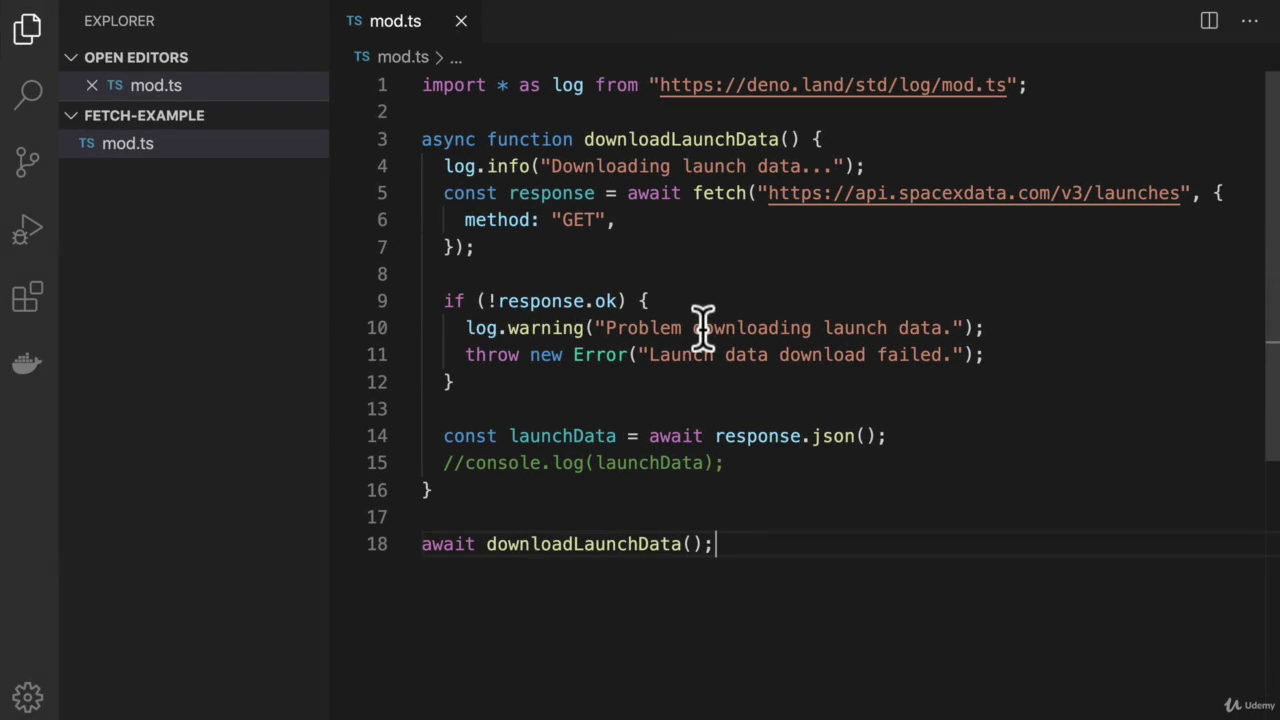Viewport: 1280px width, 720px height.
Task: Close mod.ts from the Open Editors list
Action: click(x=92, y=86)
